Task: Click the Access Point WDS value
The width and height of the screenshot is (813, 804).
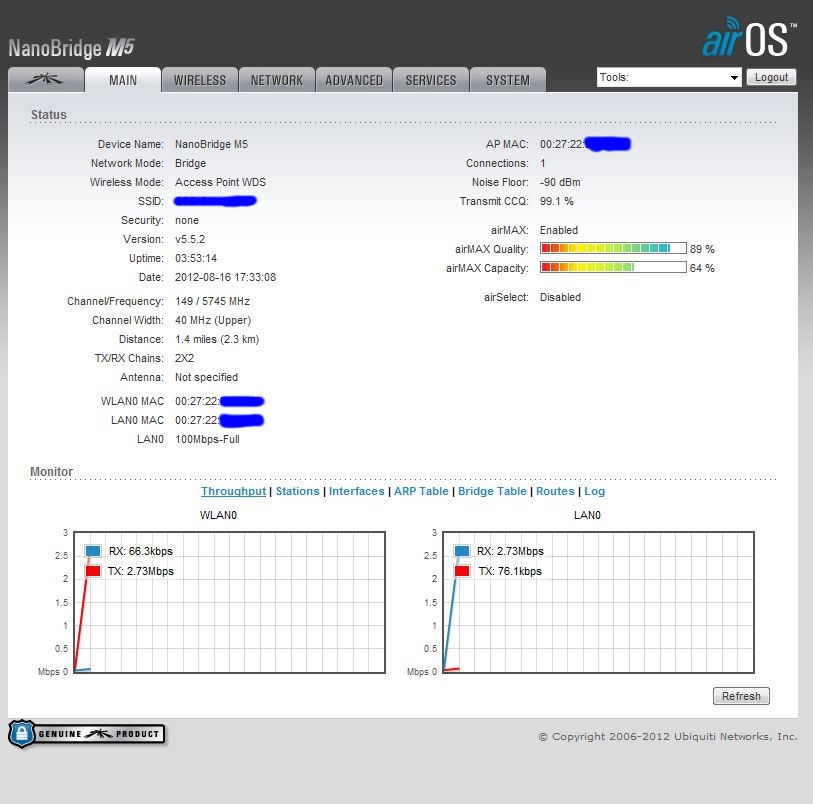Action: click(220, 182)
